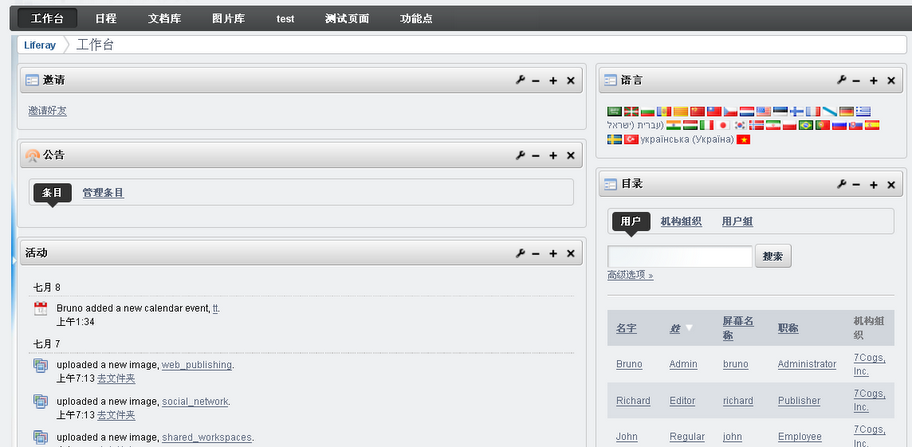Switch language using the South Korea flag

(740, 125)
